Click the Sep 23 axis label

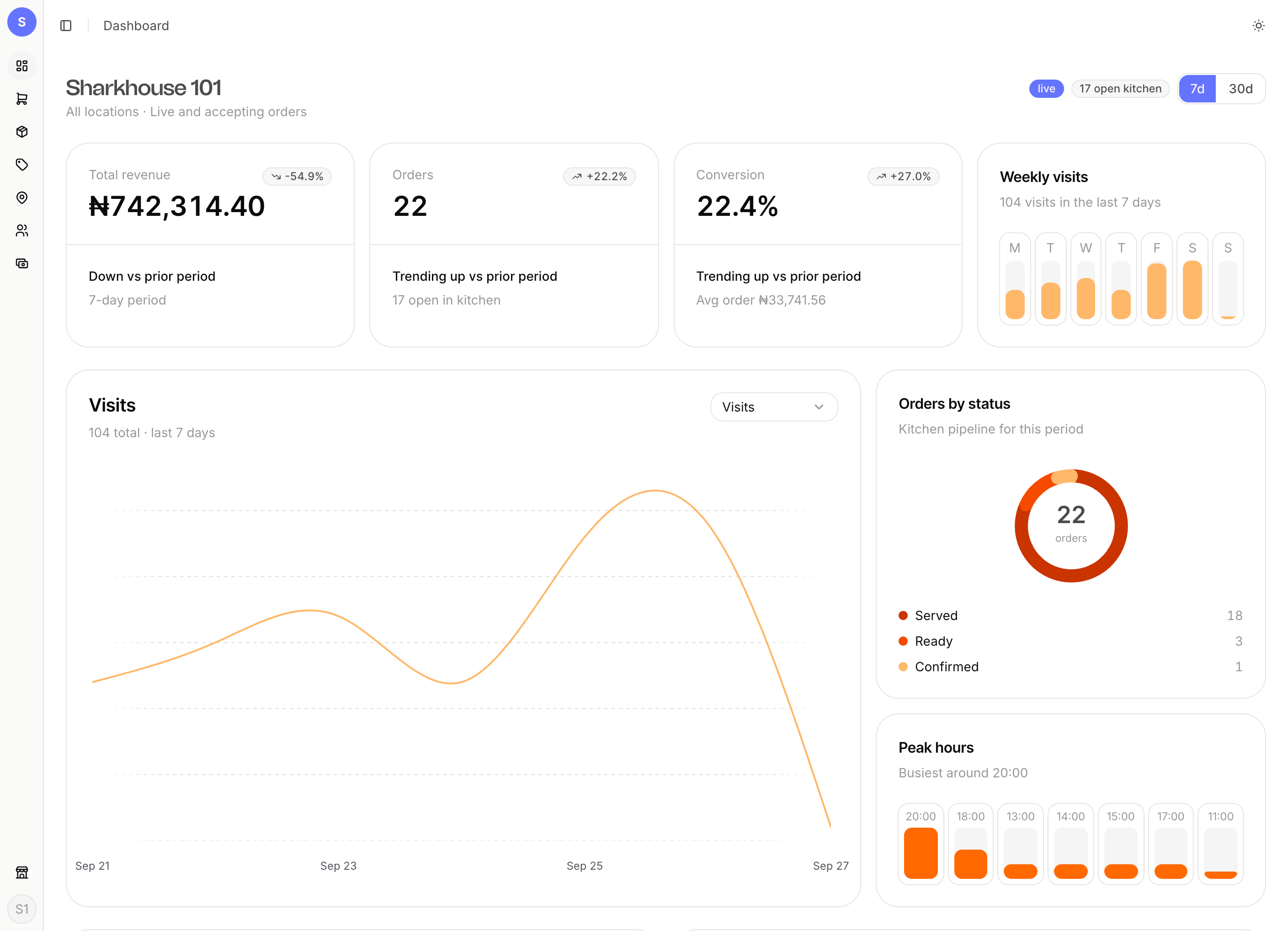click(339, 866)
